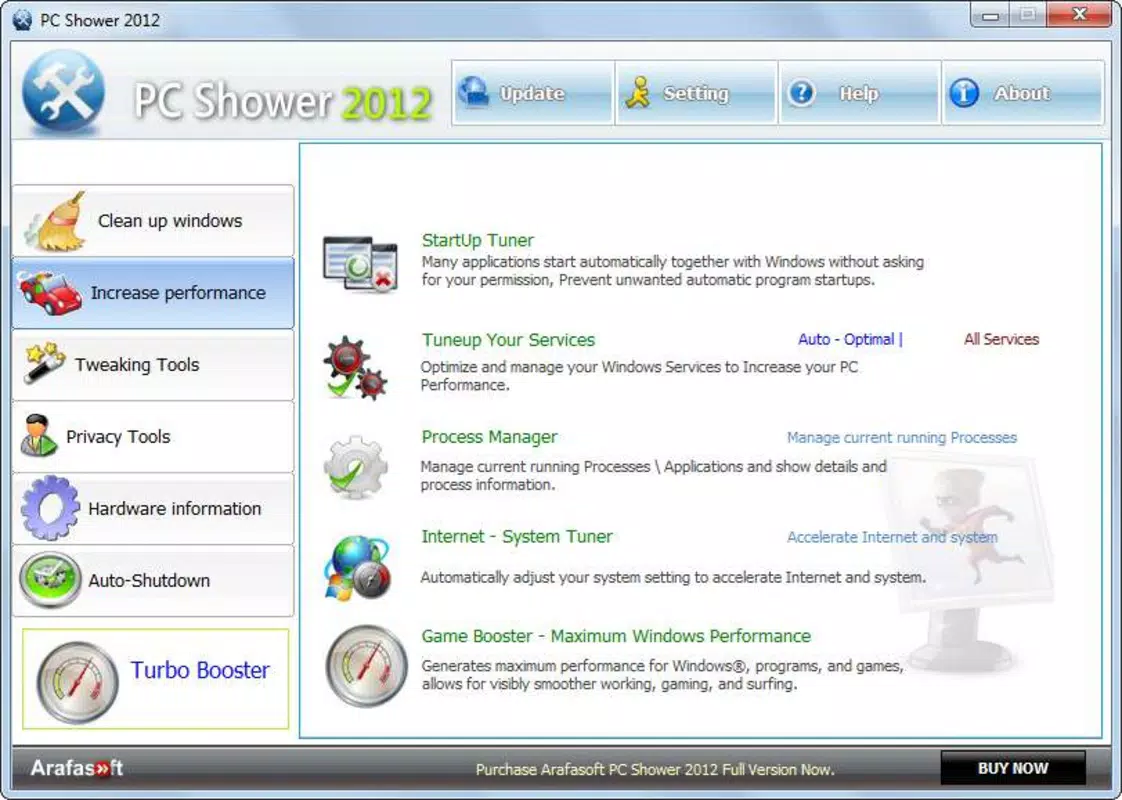
Task: Open Game Booster - Maximum Windows Performance
Action: click(x=616, y=636)
